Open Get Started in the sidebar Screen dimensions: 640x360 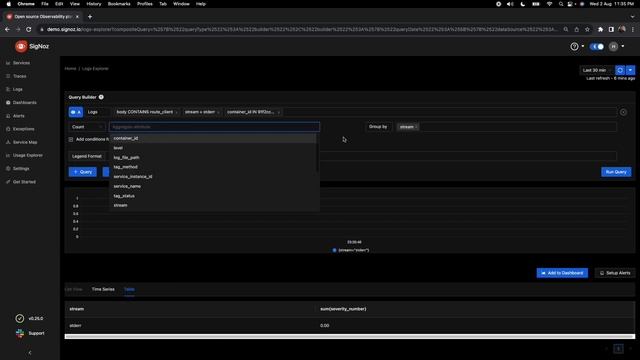[x=24, y=182]
